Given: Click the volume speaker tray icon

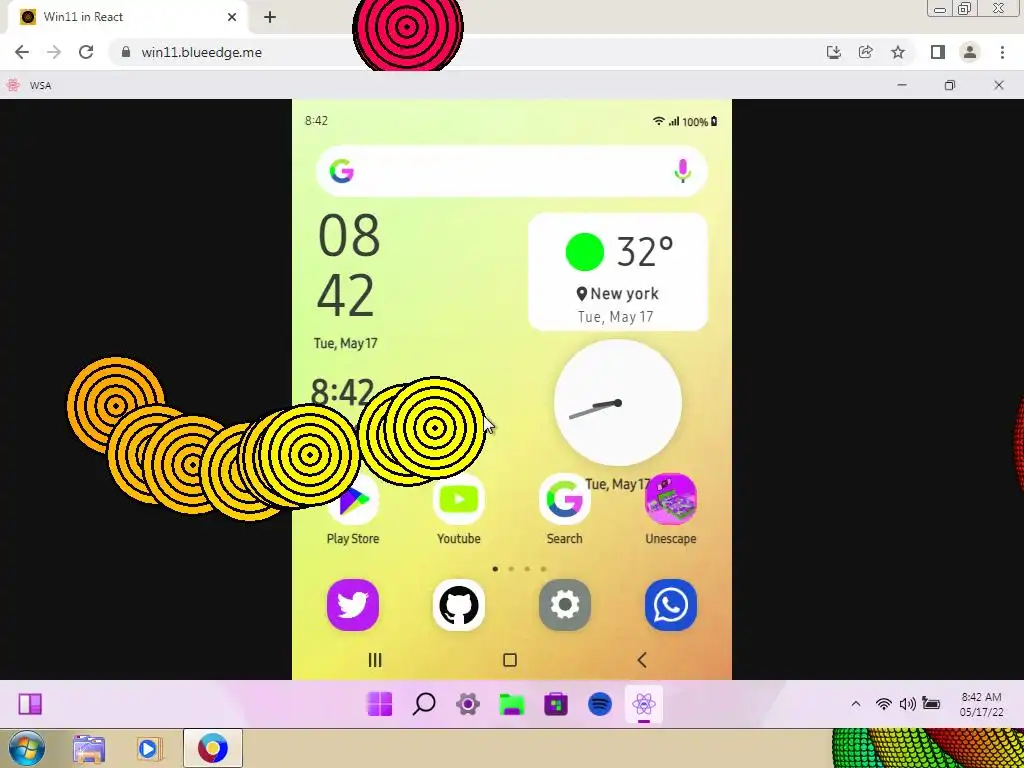Looking at the screenshot, I should [x=907, y=704].
